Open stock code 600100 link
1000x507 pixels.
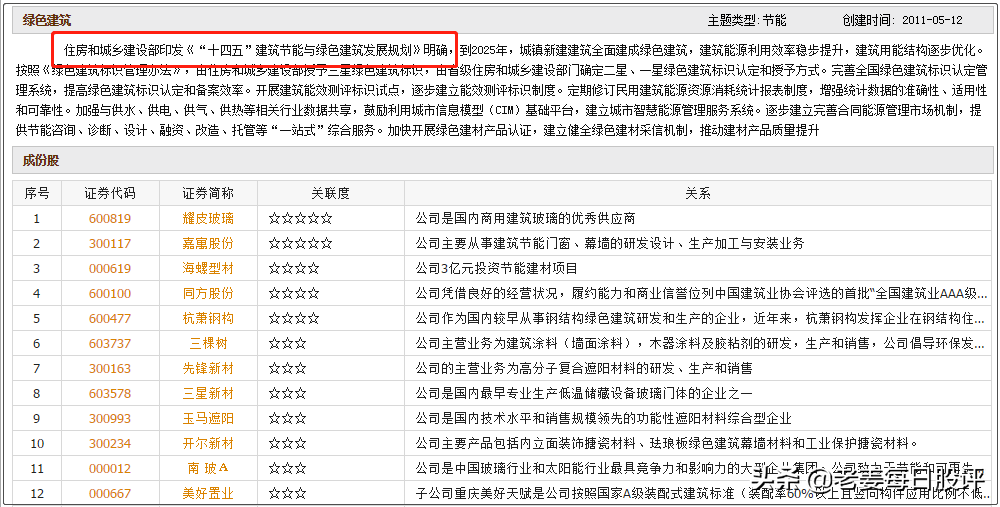pos(110,294)
